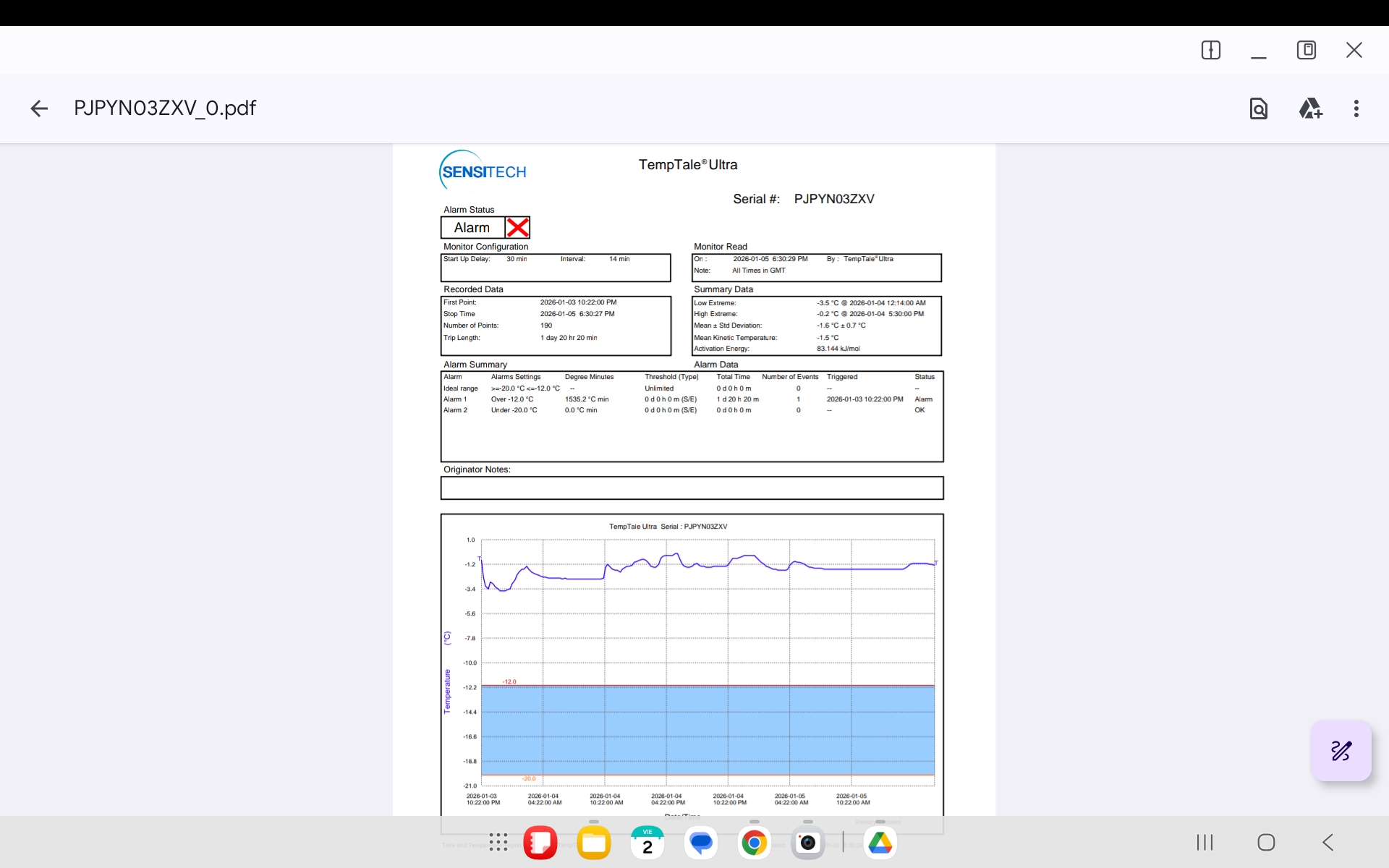Screen dimensions: 1389x868
Task: Tap the Add to Drive icon
Action: (1310, 109)
